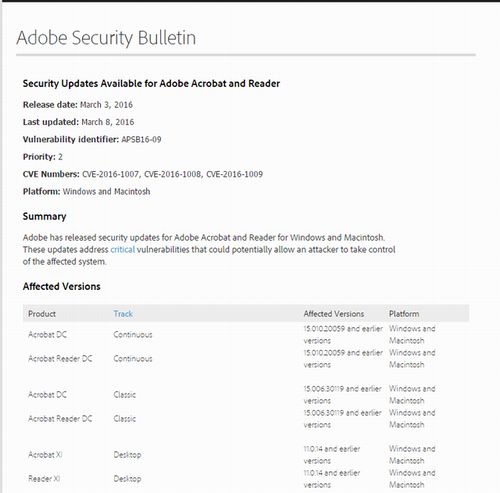This screenshot has height=493, width=500.
Task: Select the Security Updates Available heading
Action: tap(151, 83)
